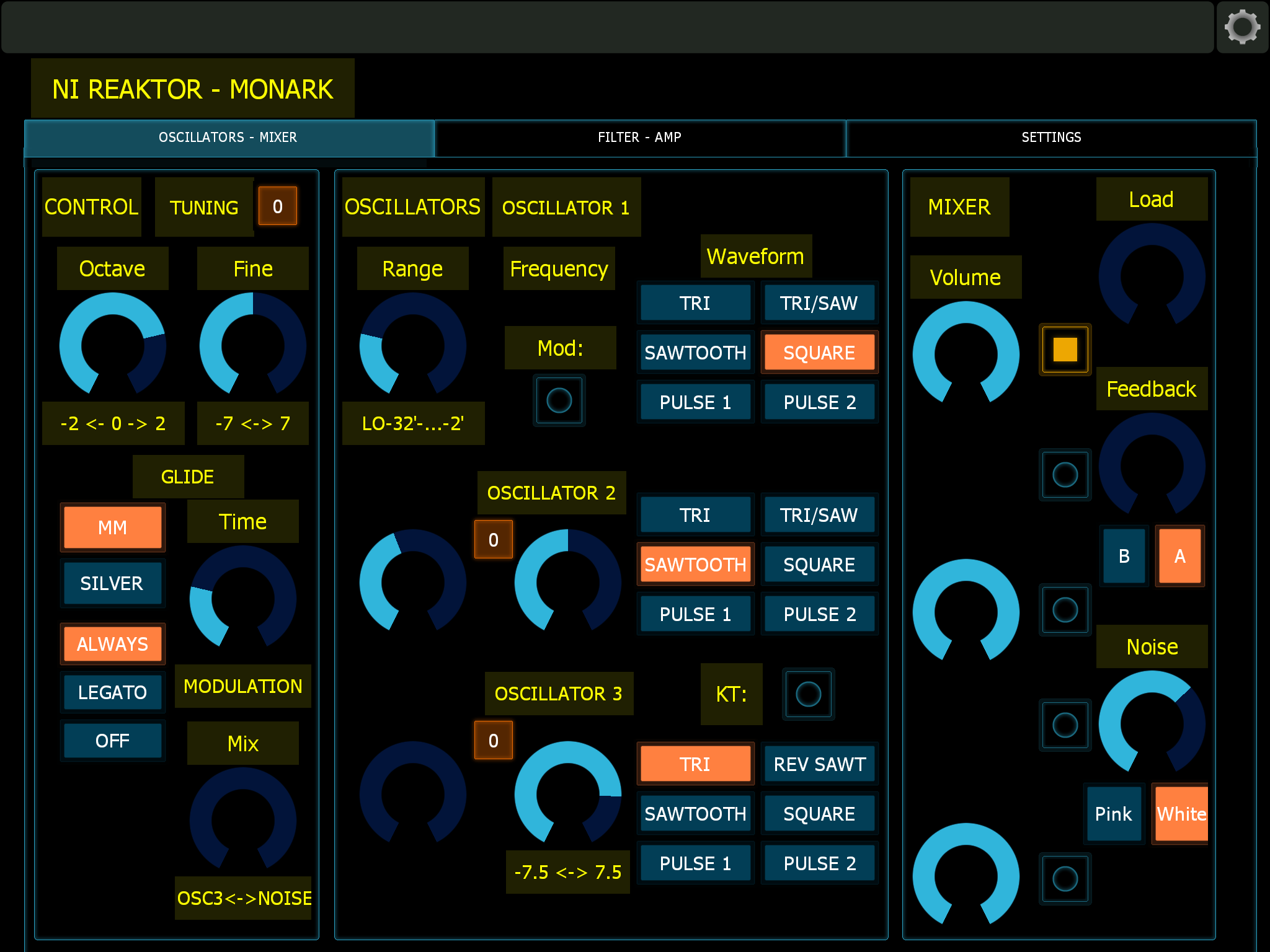Screen dimensions: 1270x952
Task: Switch to FILTER - AMP tab
Action: point(641,138)
